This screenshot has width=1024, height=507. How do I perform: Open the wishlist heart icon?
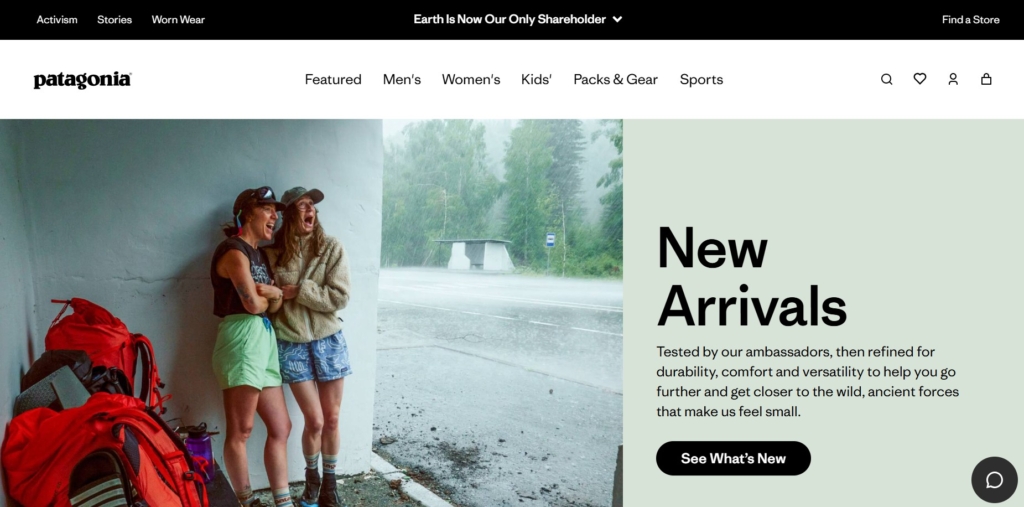[920, 79]
